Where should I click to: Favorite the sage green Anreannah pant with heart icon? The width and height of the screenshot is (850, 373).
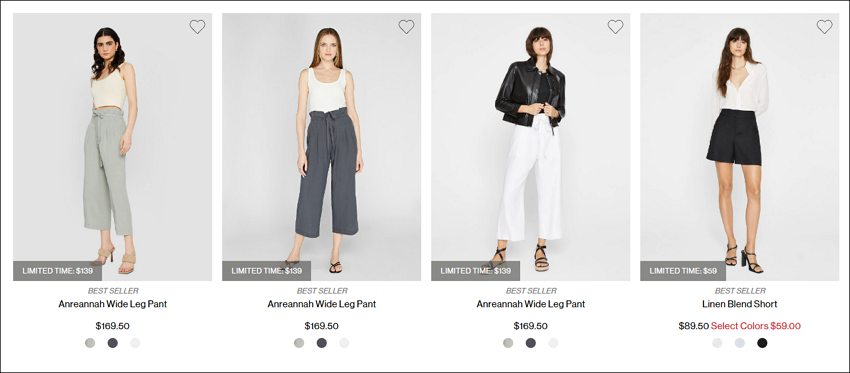[x=197, y=27]
